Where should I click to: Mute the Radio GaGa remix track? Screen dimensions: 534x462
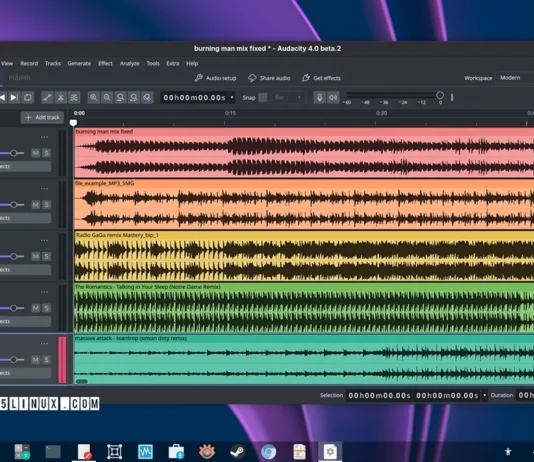(x=35, y=256)
